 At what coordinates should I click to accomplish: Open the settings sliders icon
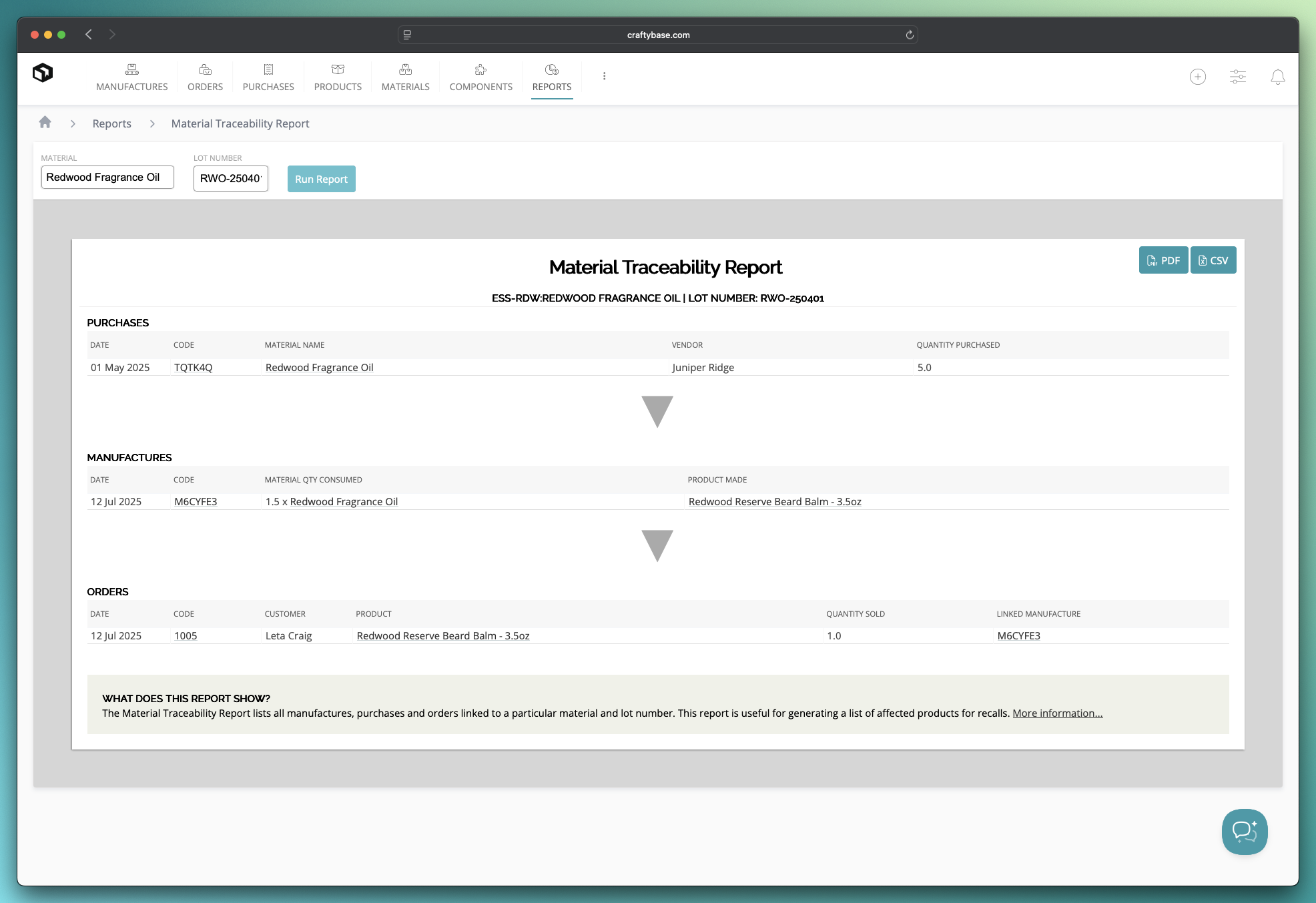(1238, 77)
